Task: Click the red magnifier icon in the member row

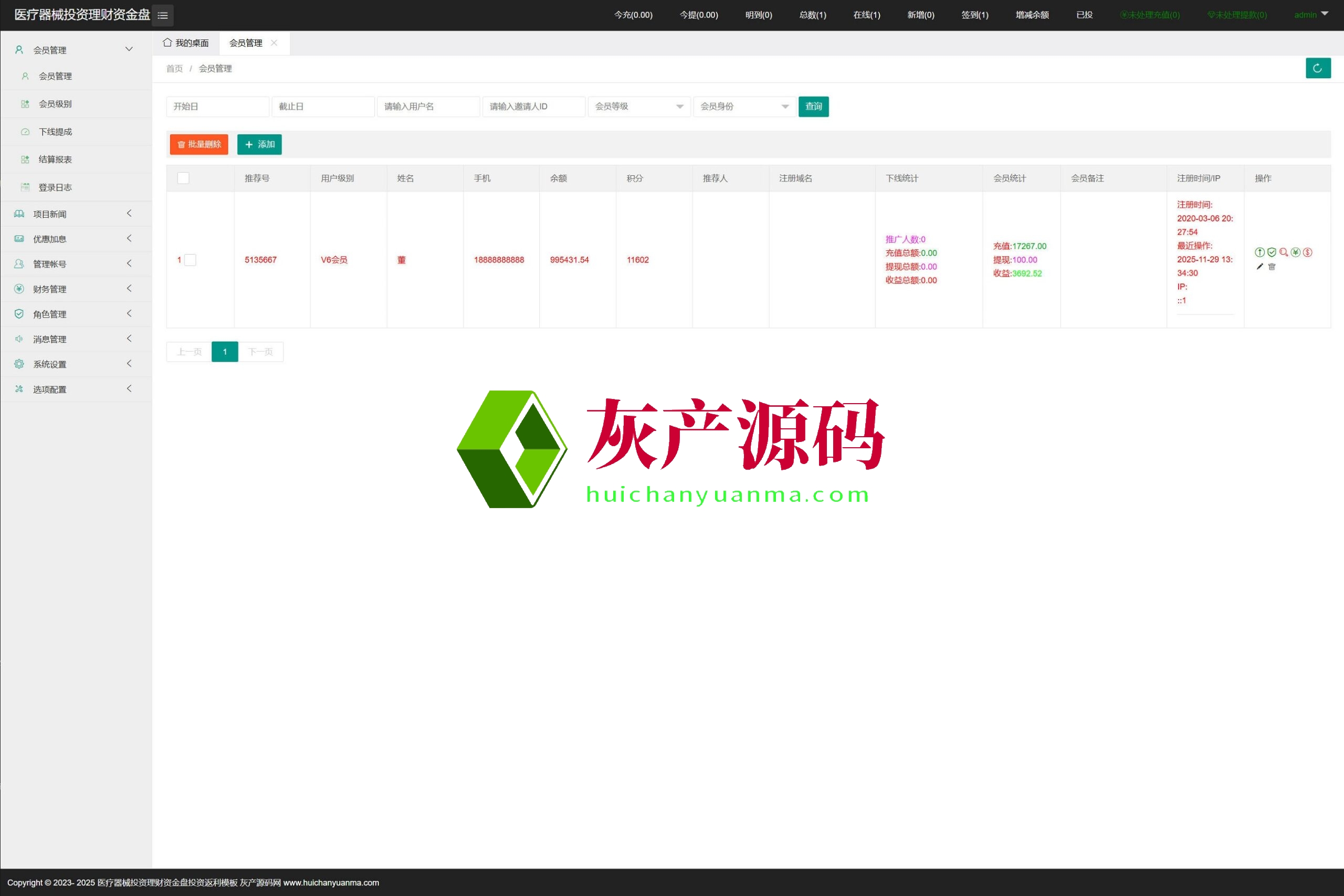Action: point(1284,252)
